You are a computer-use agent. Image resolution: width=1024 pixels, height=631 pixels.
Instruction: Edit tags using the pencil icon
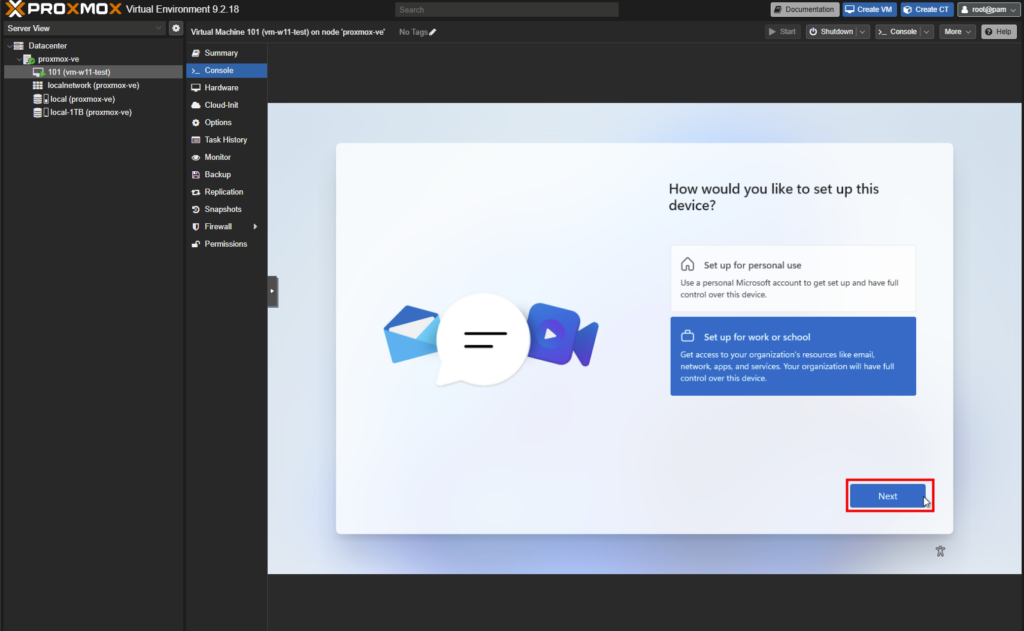pyautogui.click(x=432, y=32)
